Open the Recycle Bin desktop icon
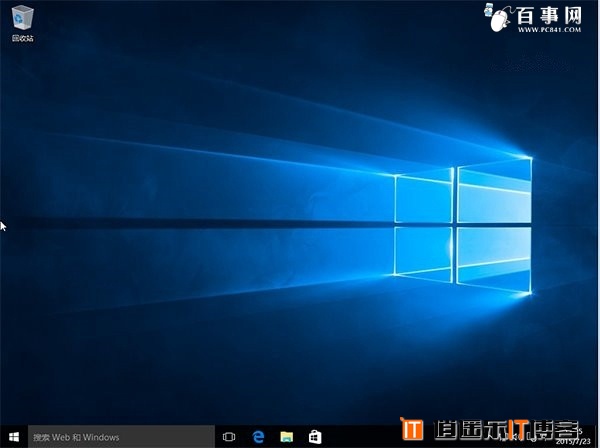The width and height of the screenshot is (600, 448). (x=23, y=23)
